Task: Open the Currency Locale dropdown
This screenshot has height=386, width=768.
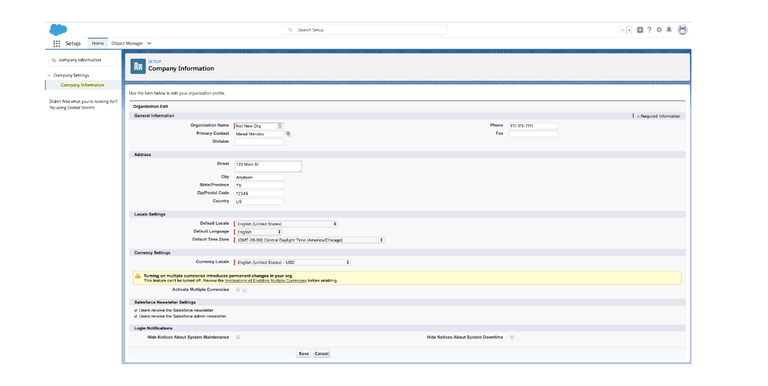Action: (x=292, y=263)
